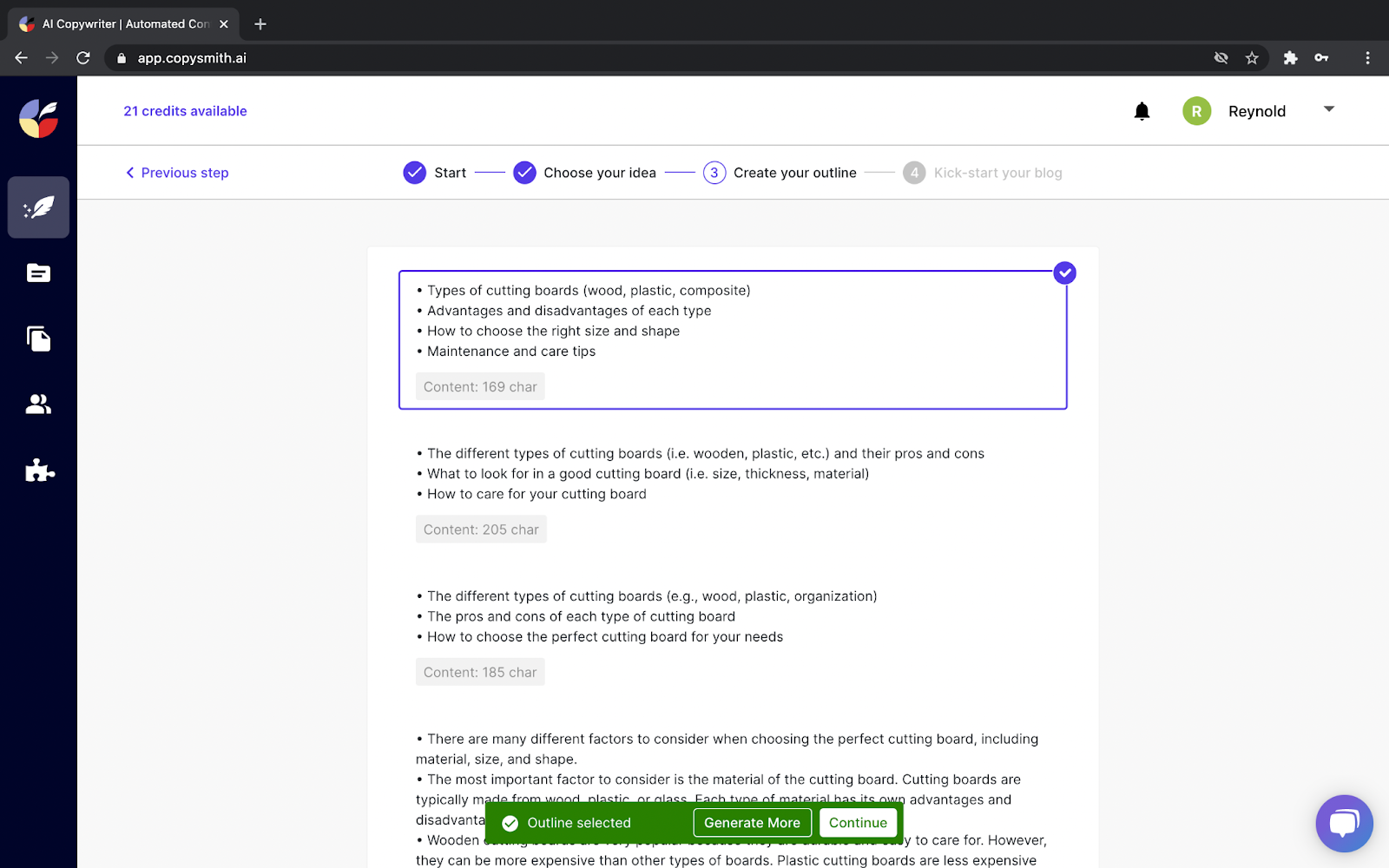Open the feather quill writing tool
This screenshot has height=868, width=1389.
click(38, 207)
